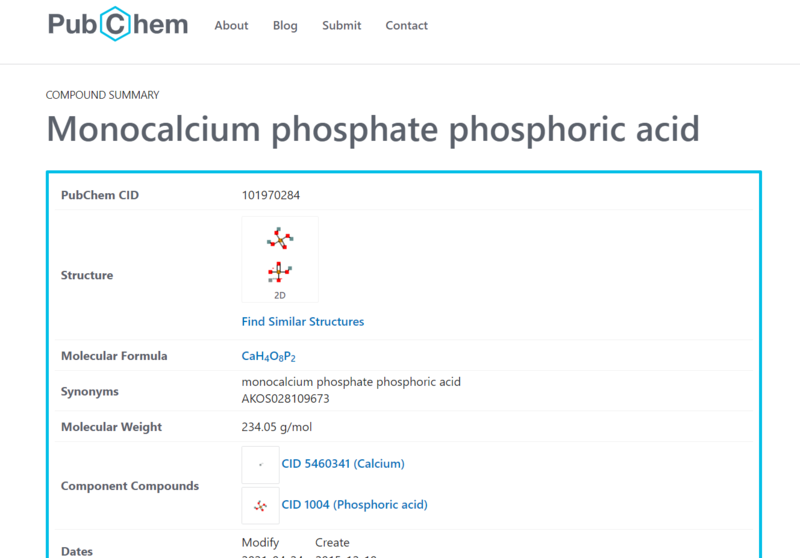Click Find Similar Structures link
This screenshot has width=800, height=558.
(303, 322)
